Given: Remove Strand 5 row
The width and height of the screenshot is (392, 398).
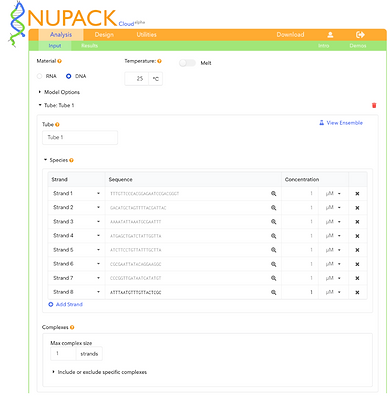Looking at the screenshot, I should tap(357, 250).
